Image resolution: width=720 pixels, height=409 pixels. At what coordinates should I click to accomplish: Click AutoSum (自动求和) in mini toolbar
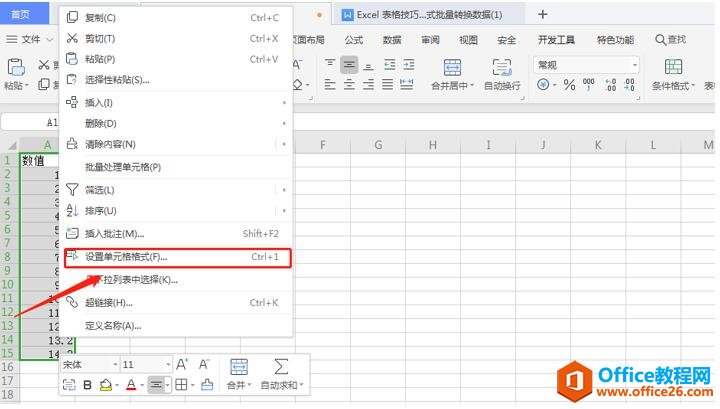point(281,375)
